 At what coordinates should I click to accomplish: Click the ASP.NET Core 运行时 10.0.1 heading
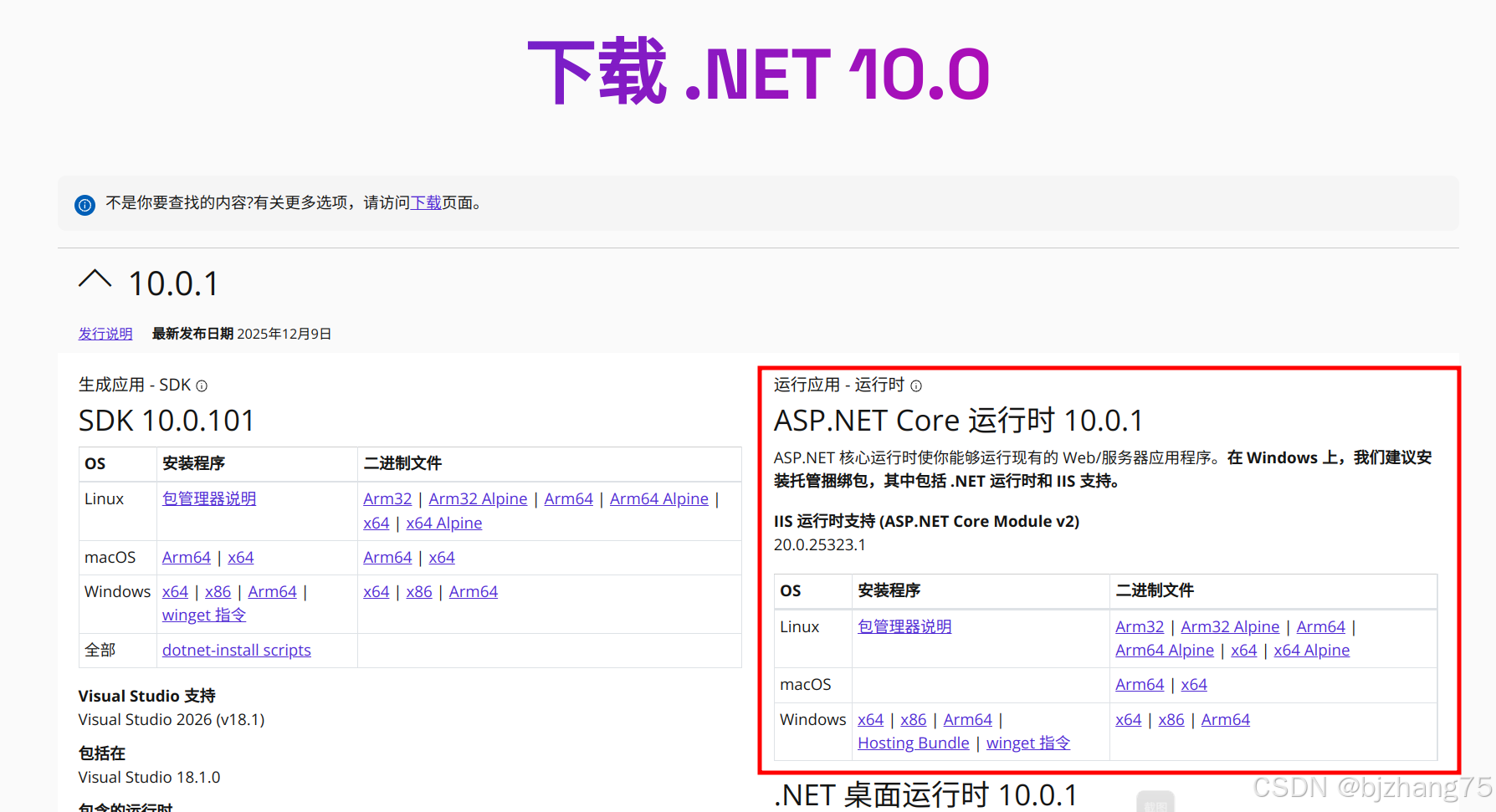click(958, 421)
